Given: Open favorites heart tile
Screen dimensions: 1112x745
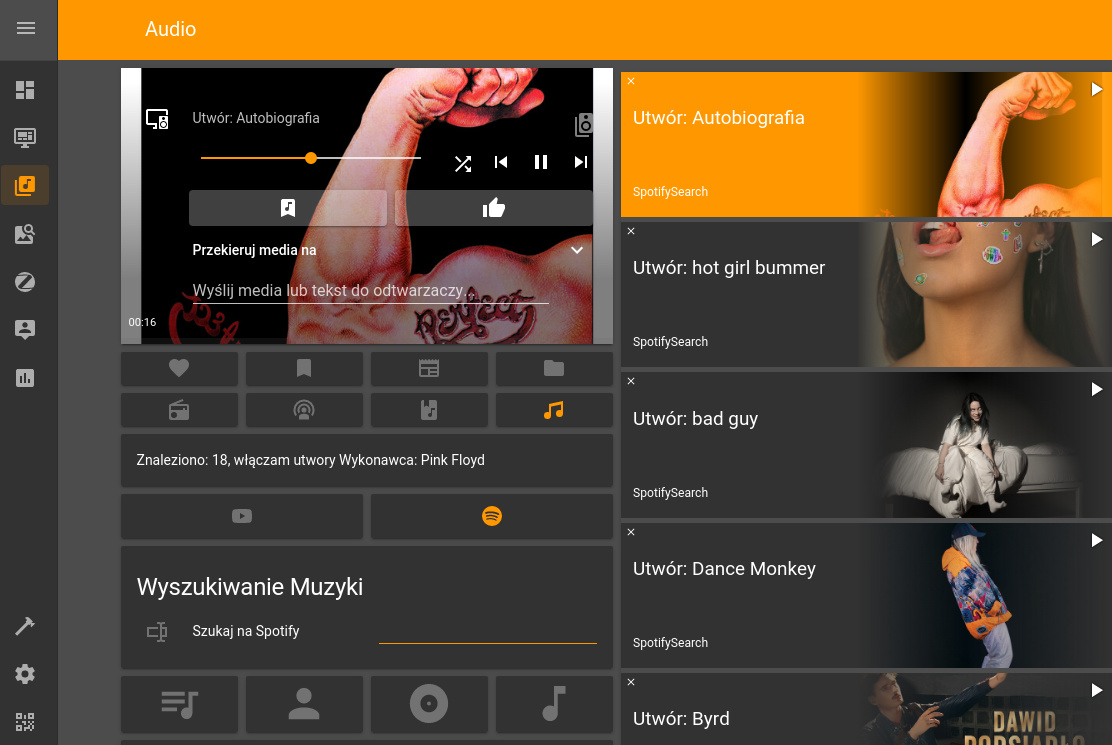Looking at the screenshot, I should pyautogui.click(x=179, y=369).
